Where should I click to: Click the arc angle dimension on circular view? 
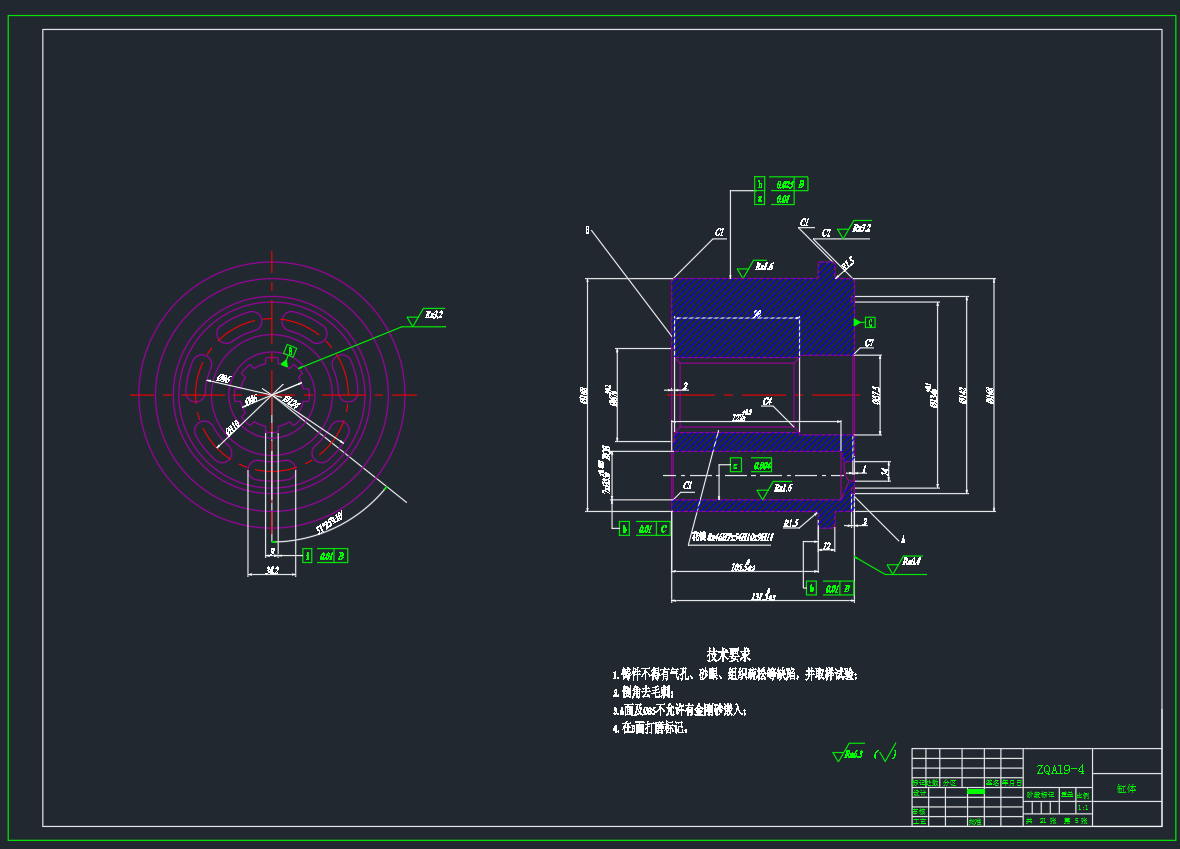coord(329,522)
